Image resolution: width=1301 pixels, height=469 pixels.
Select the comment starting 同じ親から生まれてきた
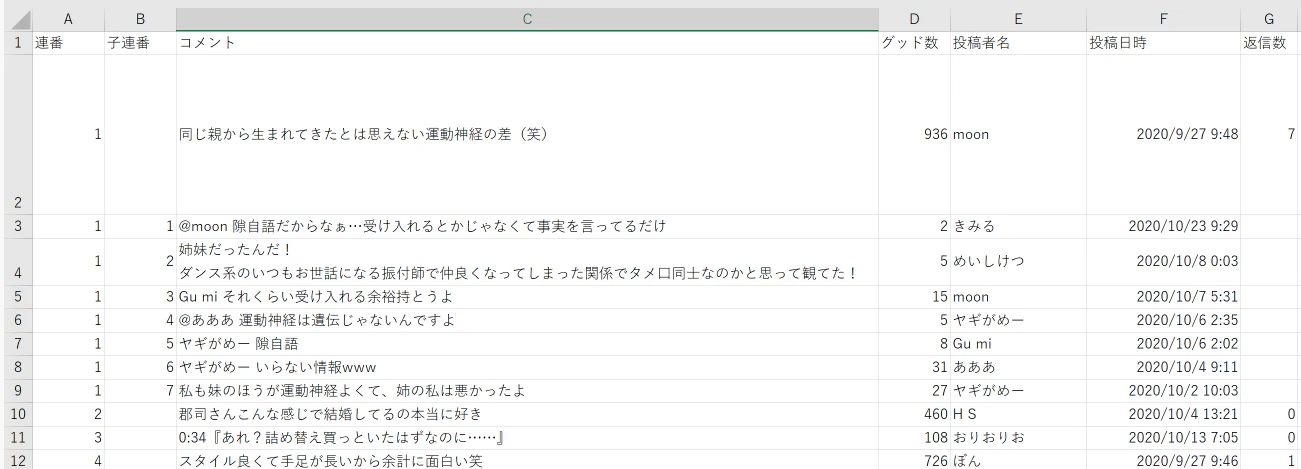pos(527,134)
